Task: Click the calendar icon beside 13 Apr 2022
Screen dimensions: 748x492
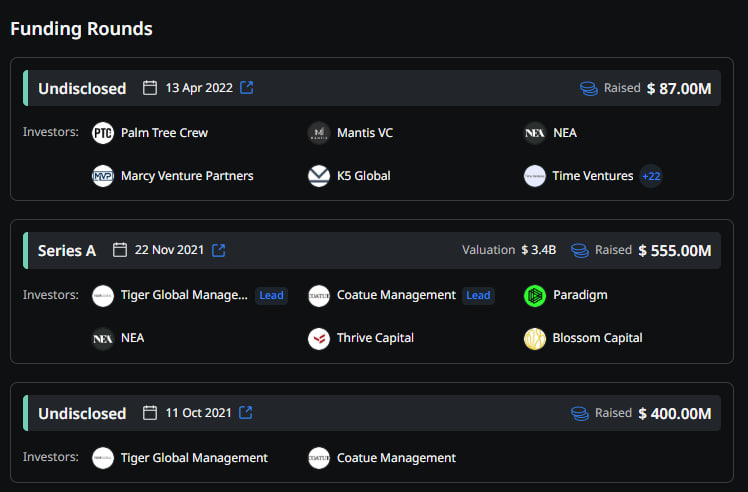Action: click(150, 88)
